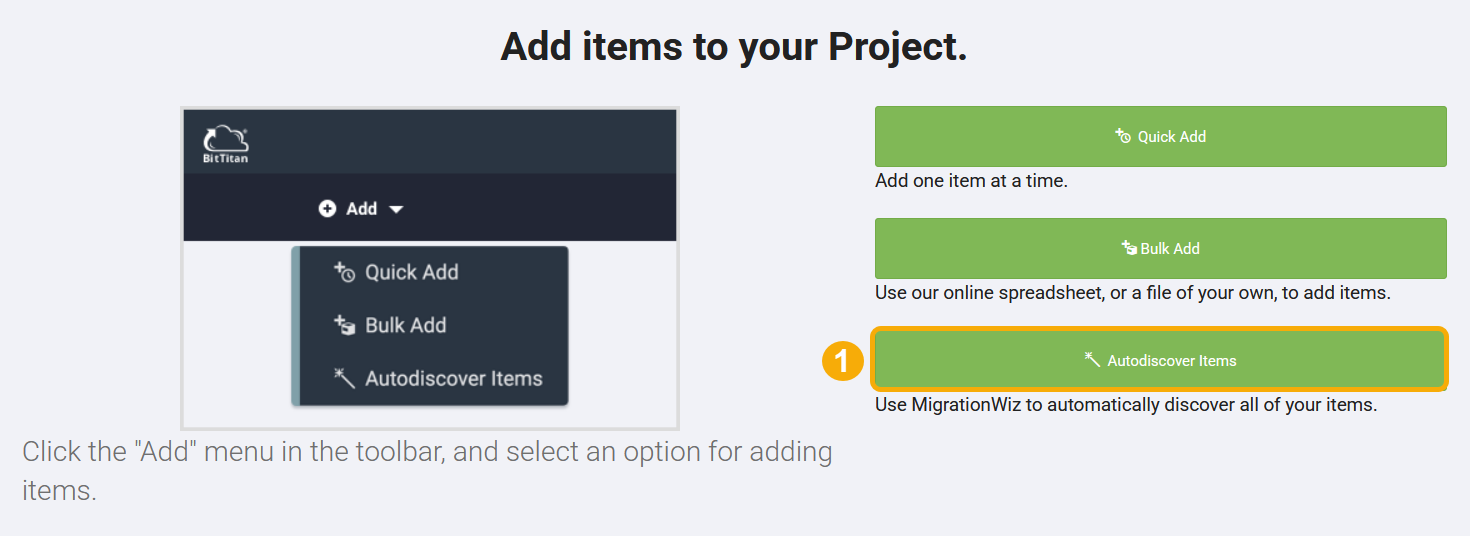The width and height of the screenshot is (1470, 536).
Task: Select the Bulk Add text in the dropdown menu
Action: click(x=406, y=325)
